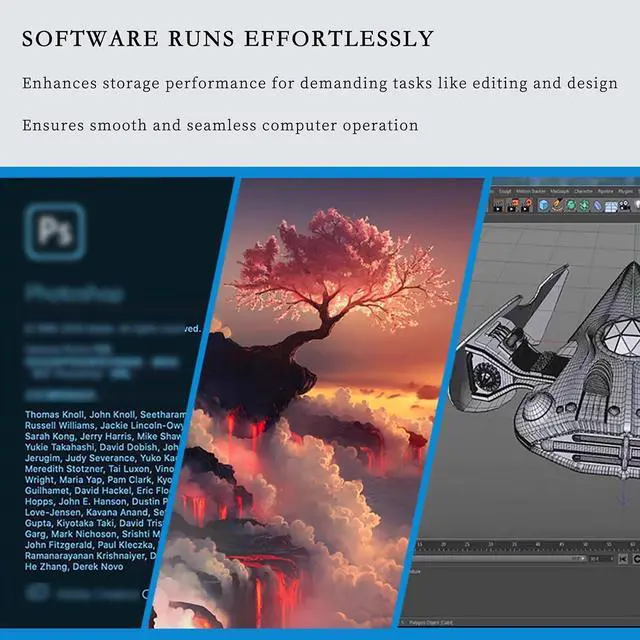Open the Sculpt menu
Viewport: 640px width, 640px height.
(x=505, y=190)
